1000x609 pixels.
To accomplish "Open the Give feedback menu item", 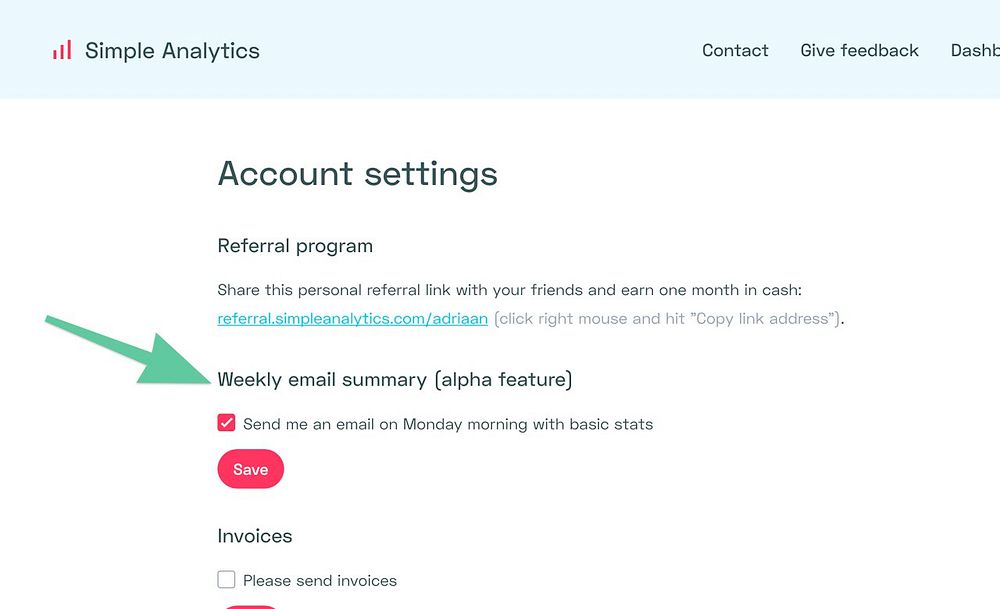I will pyautogui.click(x=859, y=51).
